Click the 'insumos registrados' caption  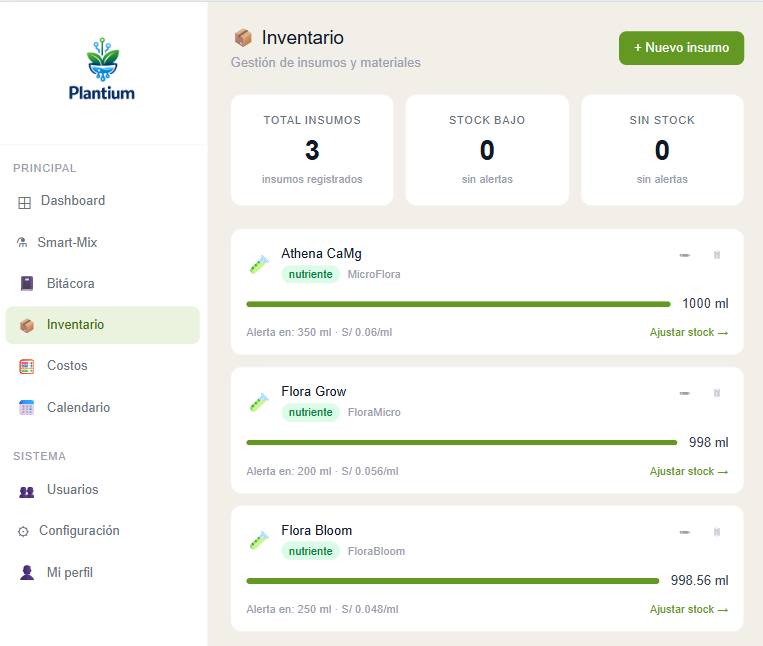(x=312, y=179)
